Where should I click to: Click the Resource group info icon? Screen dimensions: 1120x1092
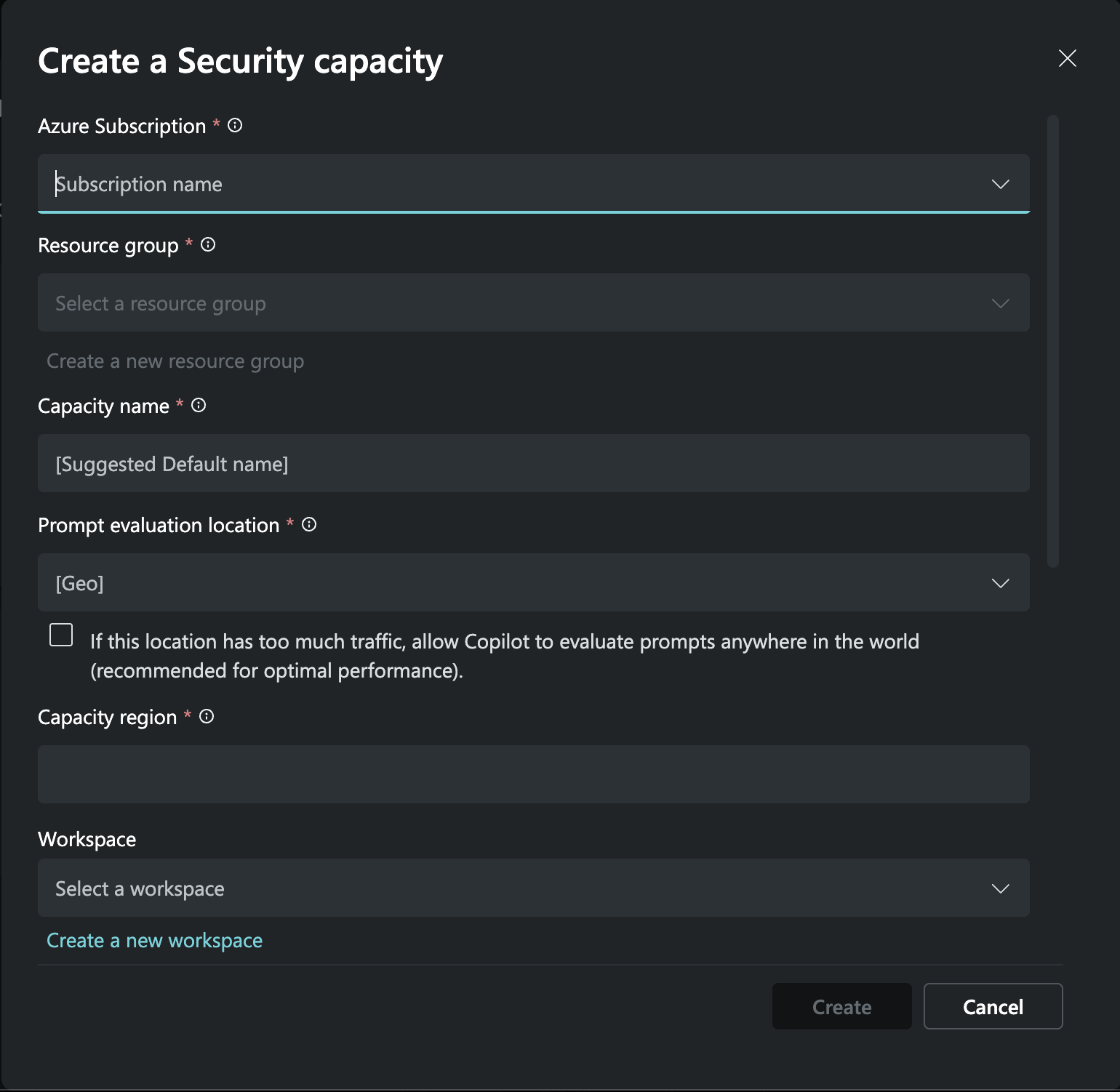coord(209,245)
